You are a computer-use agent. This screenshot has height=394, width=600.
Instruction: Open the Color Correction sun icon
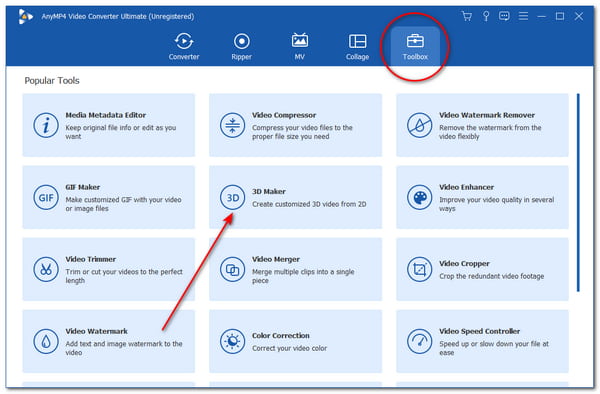tap(232, 341)
